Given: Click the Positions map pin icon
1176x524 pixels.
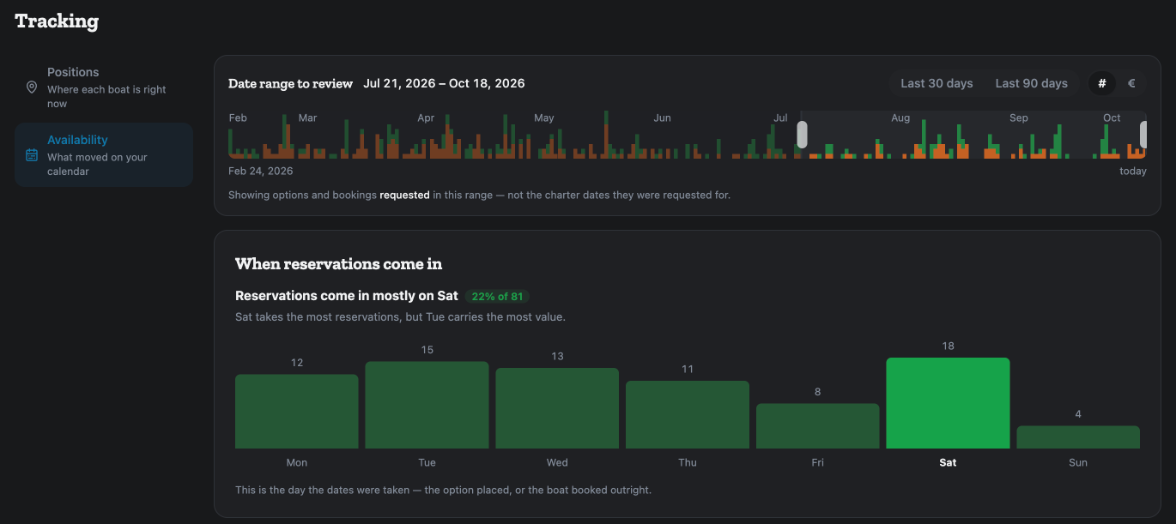Looking at the screenshot, I should 32,88.
